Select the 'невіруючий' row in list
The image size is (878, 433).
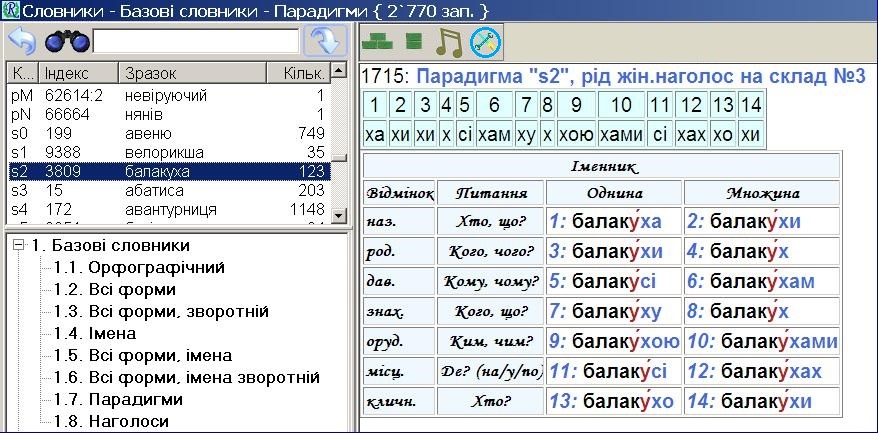click(x=169, y=96)
